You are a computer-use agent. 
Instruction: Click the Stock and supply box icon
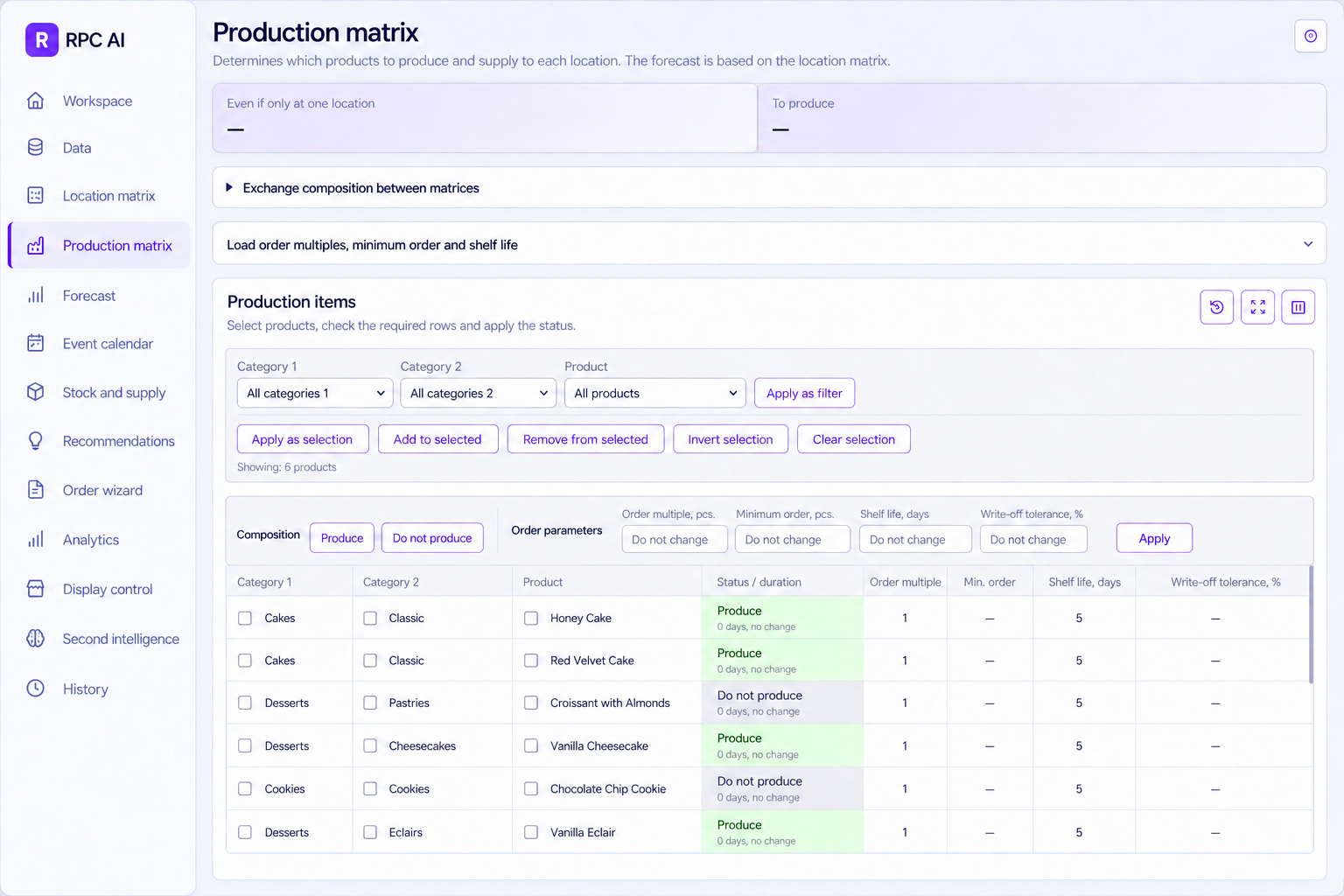[x=36, y=392]
